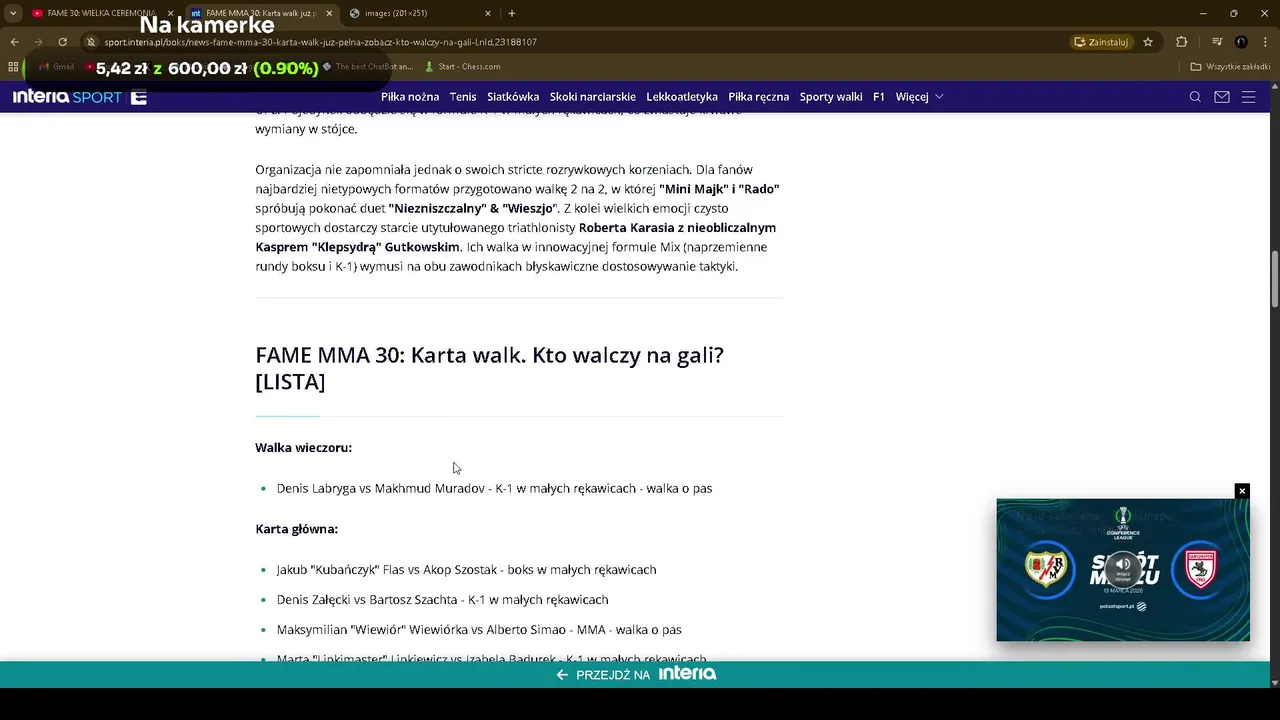Open the Sporty walki section
The width and height of the screenshot is (1280, 720).
pos(831,97)
